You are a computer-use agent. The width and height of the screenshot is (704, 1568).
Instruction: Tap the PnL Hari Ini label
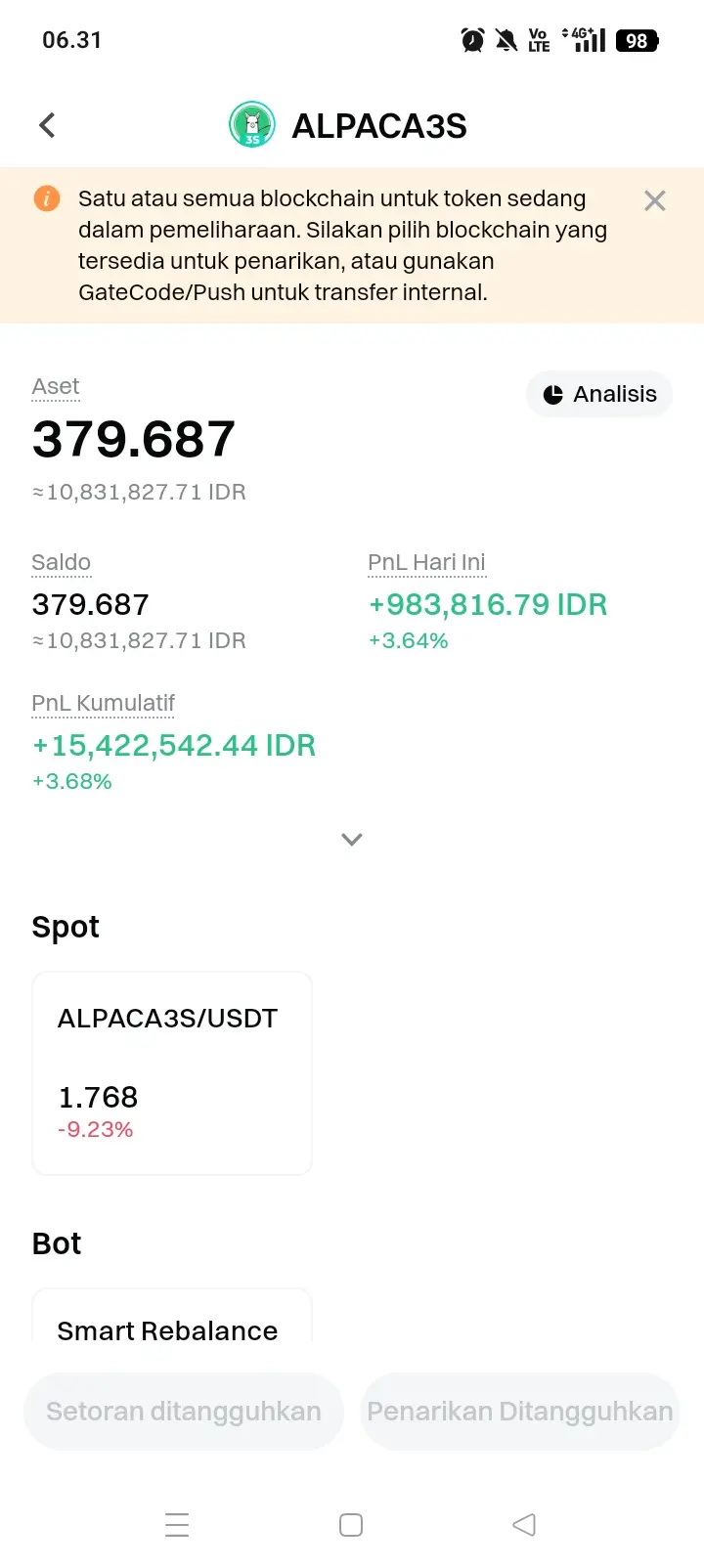pos(426,563)
